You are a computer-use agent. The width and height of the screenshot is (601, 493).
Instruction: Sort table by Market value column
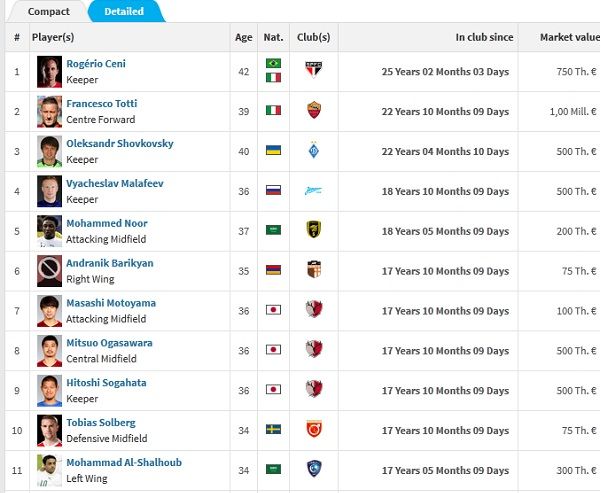569,37
